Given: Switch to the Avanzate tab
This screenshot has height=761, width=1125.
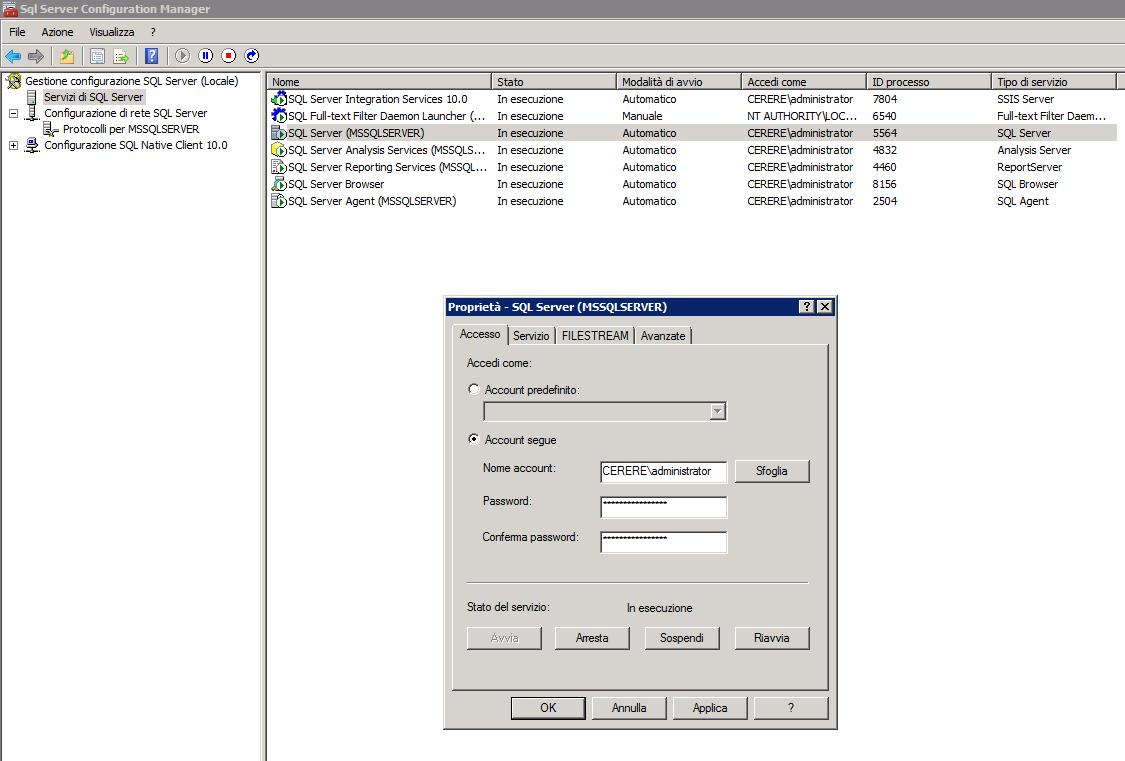Looking at the screenshot, I should coord(663,336).
